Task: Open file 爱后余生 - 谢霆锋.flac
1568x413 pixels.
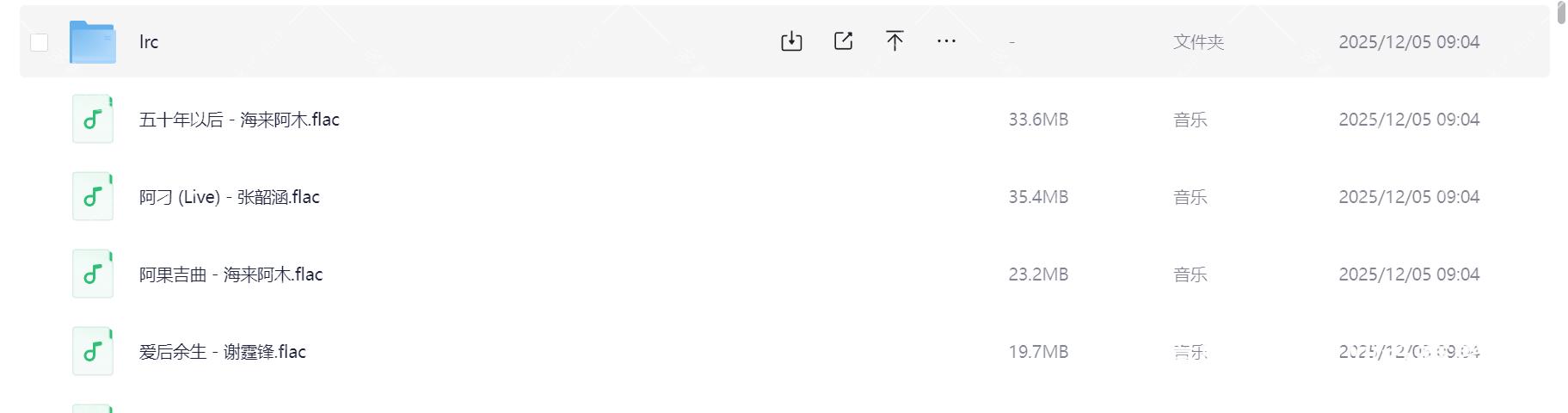Action: pos(223,352)
